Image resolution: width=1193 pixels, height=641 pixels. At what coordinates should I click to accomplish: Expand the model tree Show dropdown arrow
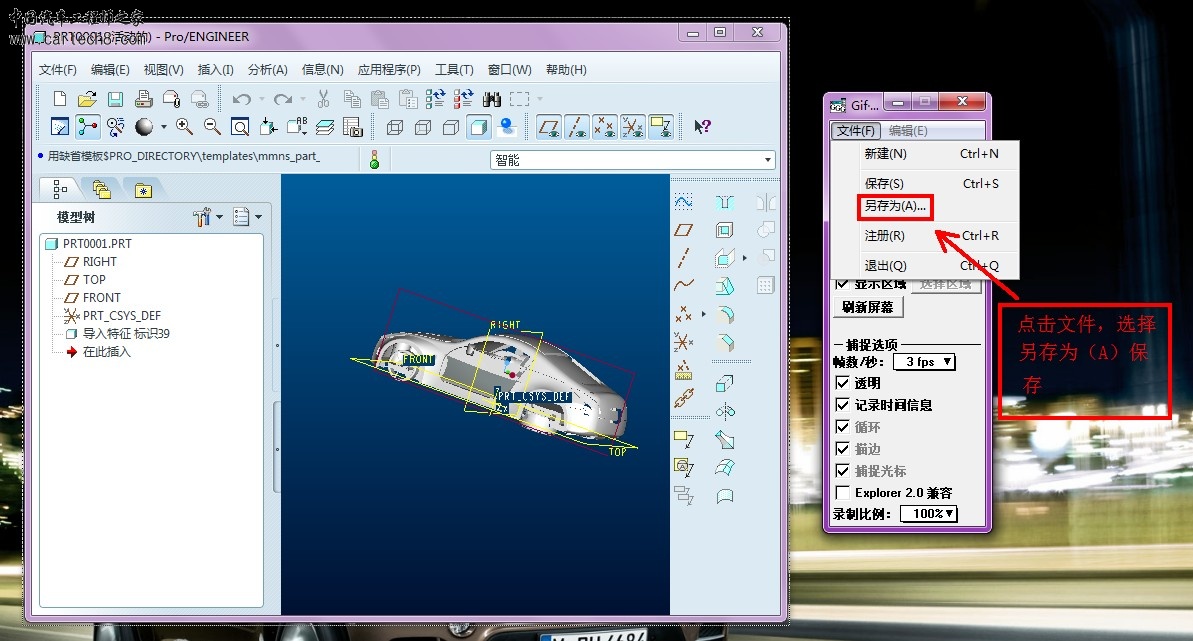tap(259, 217)
